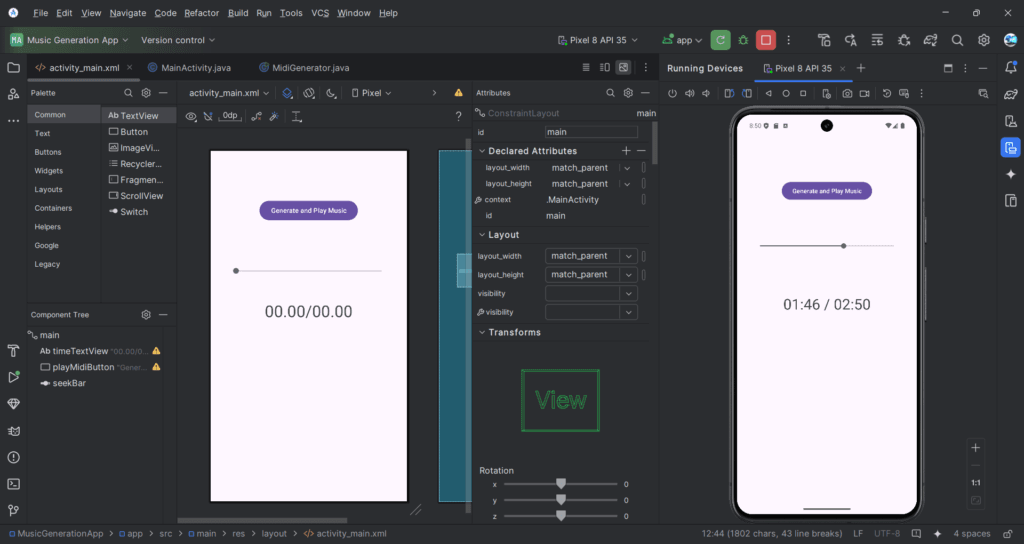This screenshot has width=1024, height=544.
Task: Open the Terminal tool window
Action: click(x=13, y=484)
